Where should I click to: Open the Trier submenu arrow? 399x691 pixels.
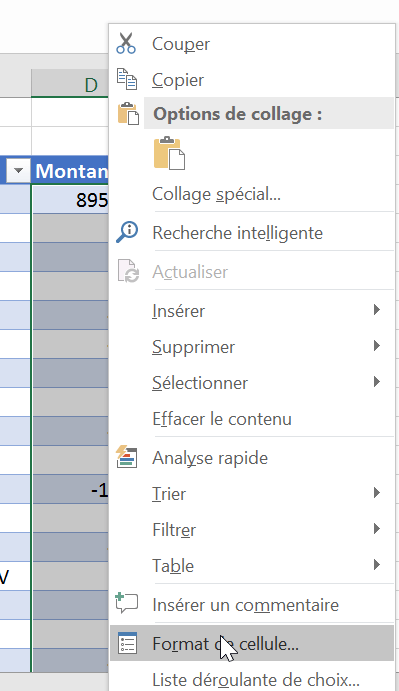(377, 493)
